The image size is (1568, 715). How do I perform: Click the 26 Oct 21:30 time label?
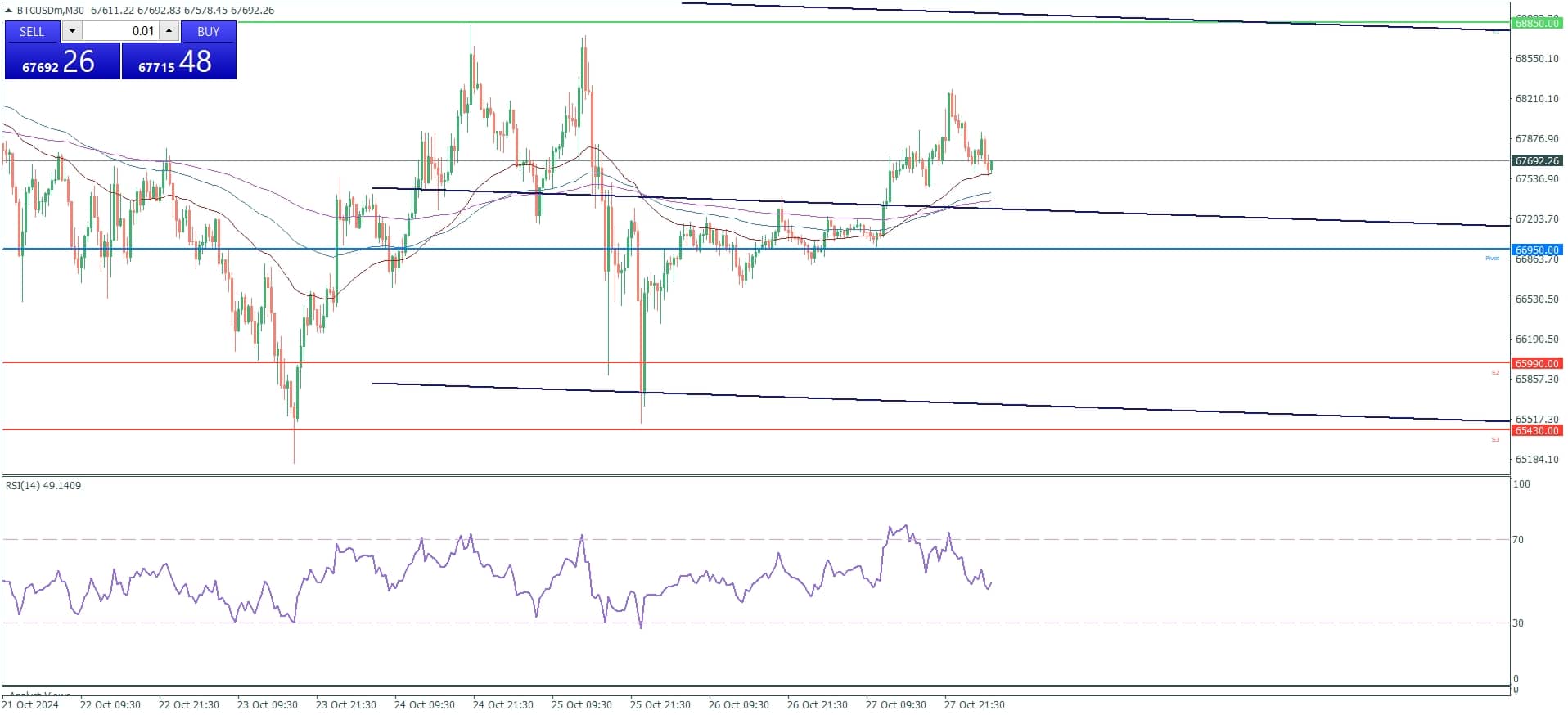[818, 705]
